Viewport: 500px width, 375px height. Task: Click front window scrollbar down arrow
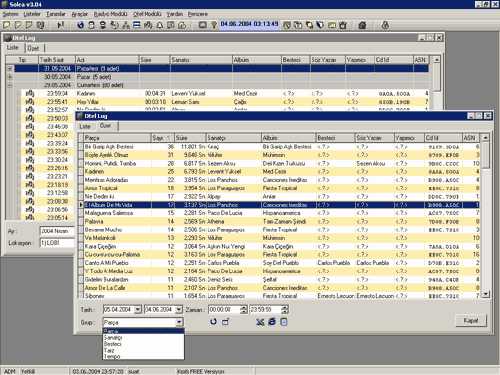(486, 294)
